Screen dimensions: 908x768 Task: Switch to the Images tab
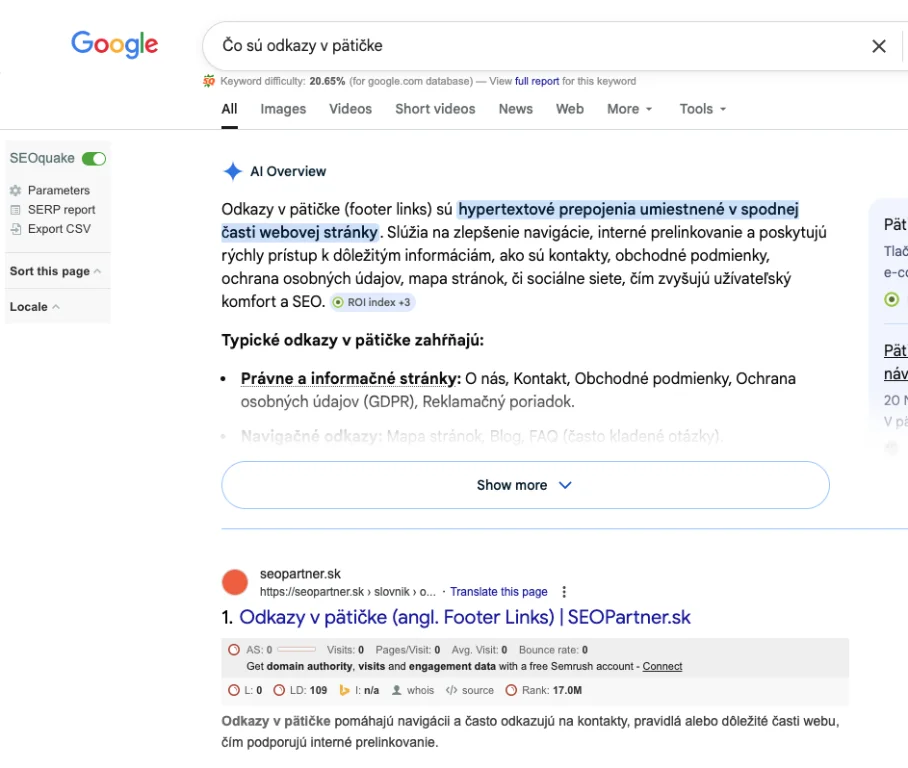[x=283, y=109]
